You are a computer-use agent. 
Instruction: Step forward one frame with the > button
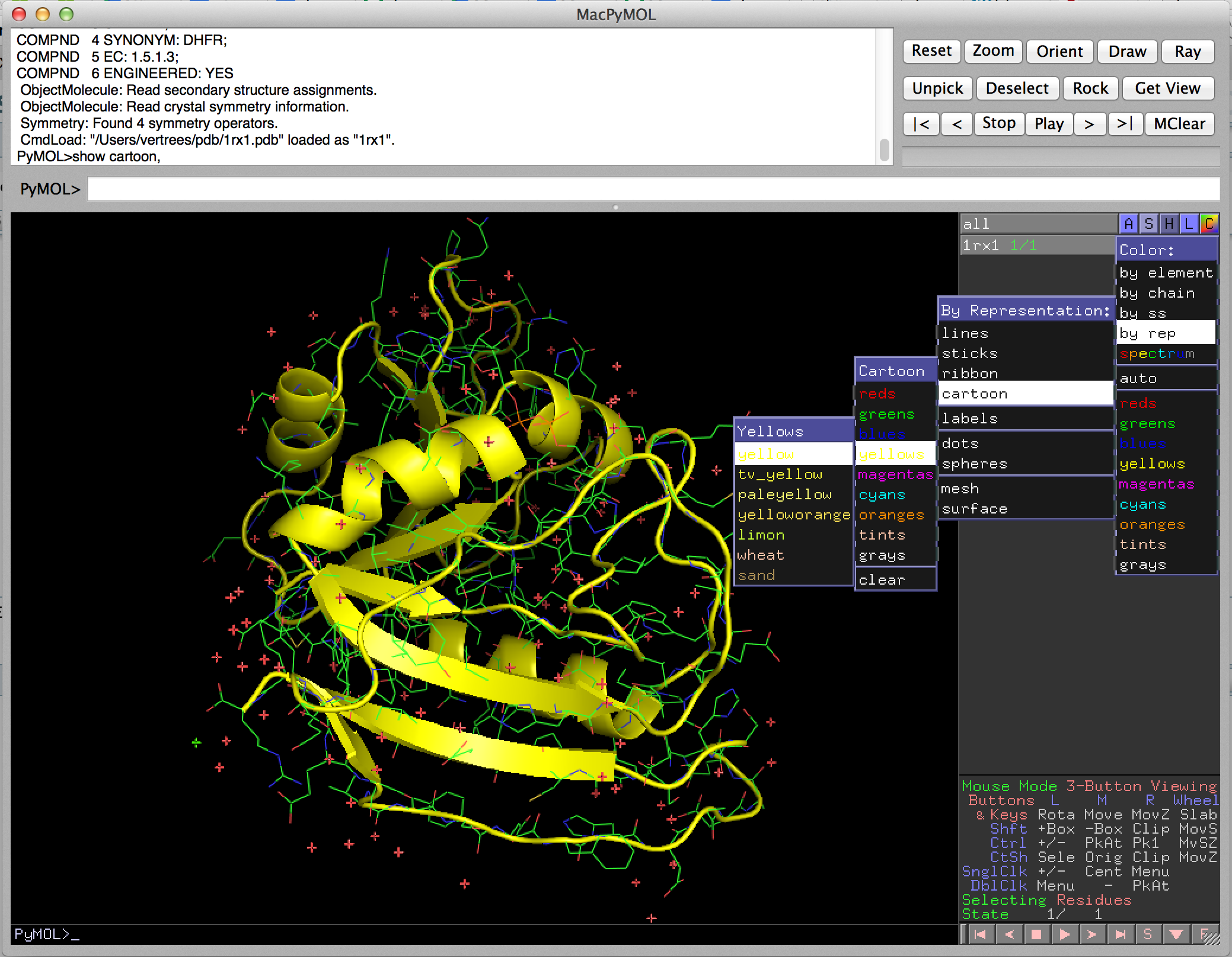pos(1089,124)
